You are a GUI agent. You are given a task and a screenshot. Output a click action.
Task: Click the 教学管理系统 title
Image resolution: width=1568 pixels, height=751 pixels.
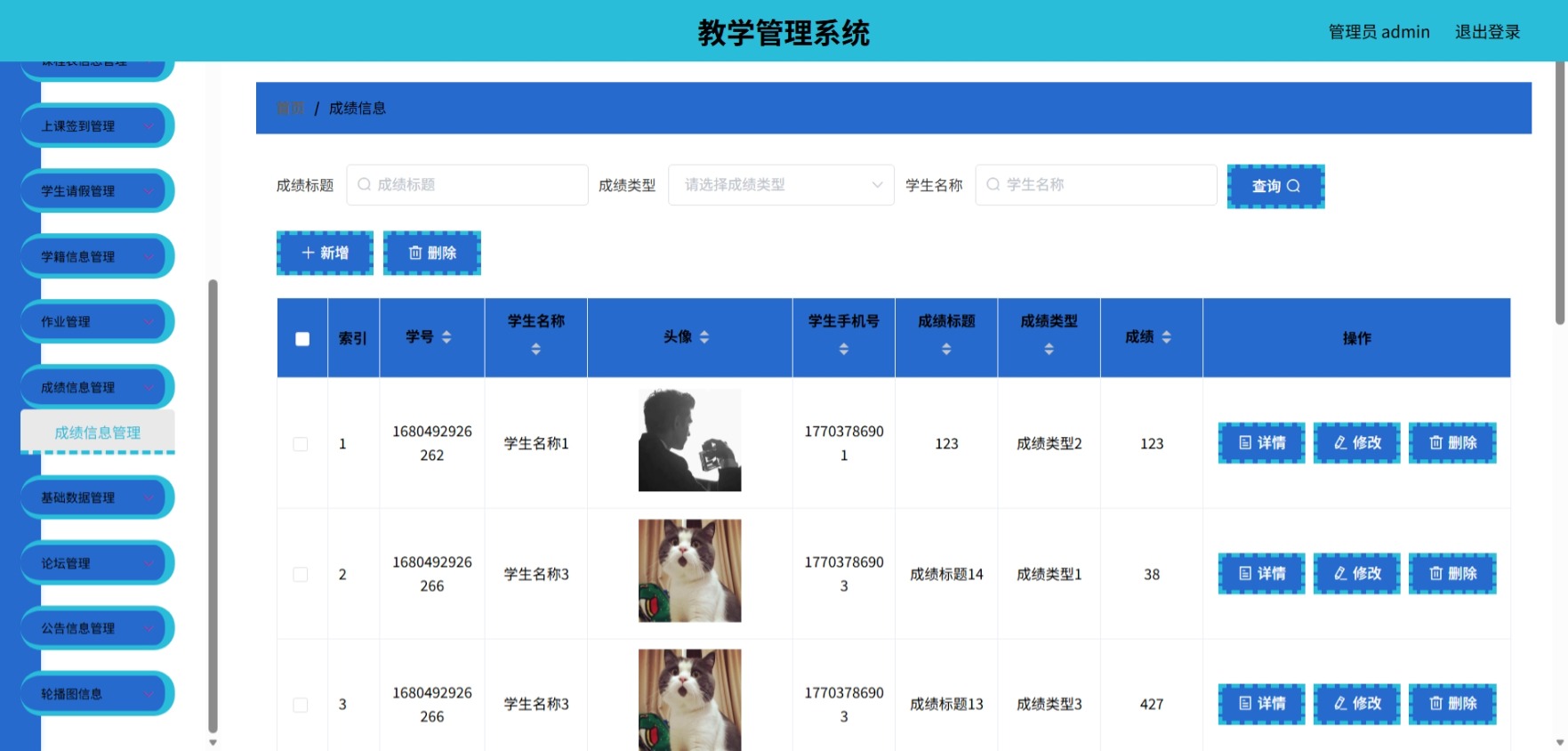coord(784,33)
